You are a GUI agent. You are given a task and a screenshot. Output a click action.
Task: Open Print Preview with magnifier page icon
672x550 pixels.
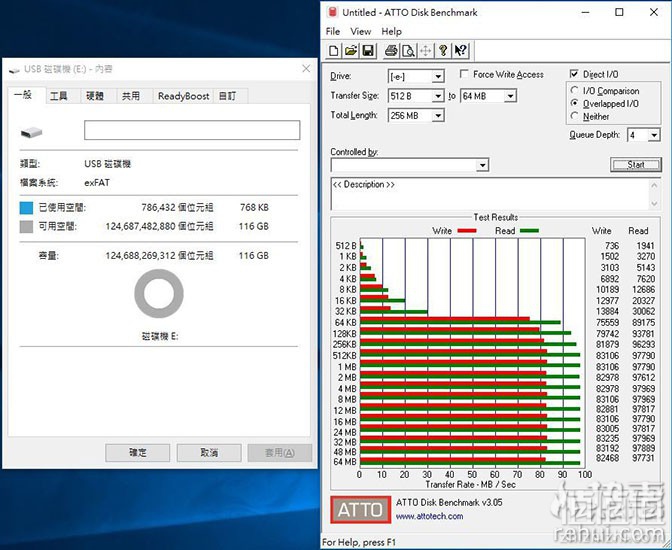[x=408, y=51]
